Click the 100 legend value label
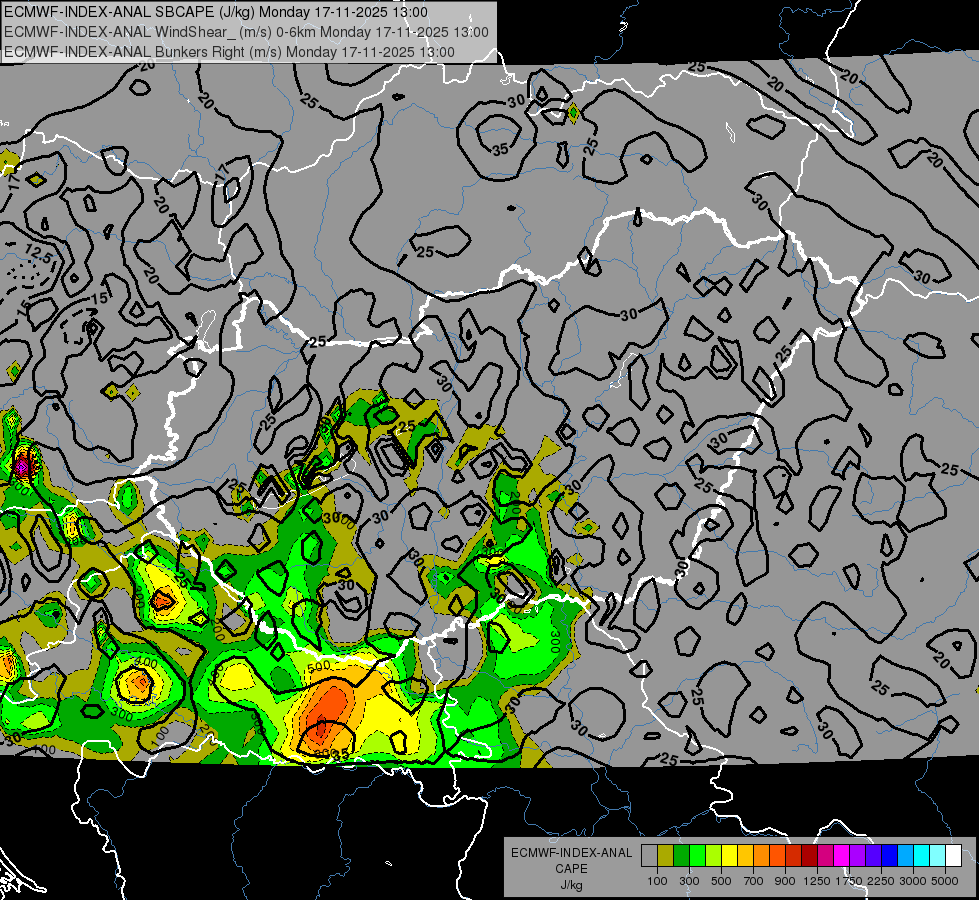979x900 pixels. pos(657,881)
